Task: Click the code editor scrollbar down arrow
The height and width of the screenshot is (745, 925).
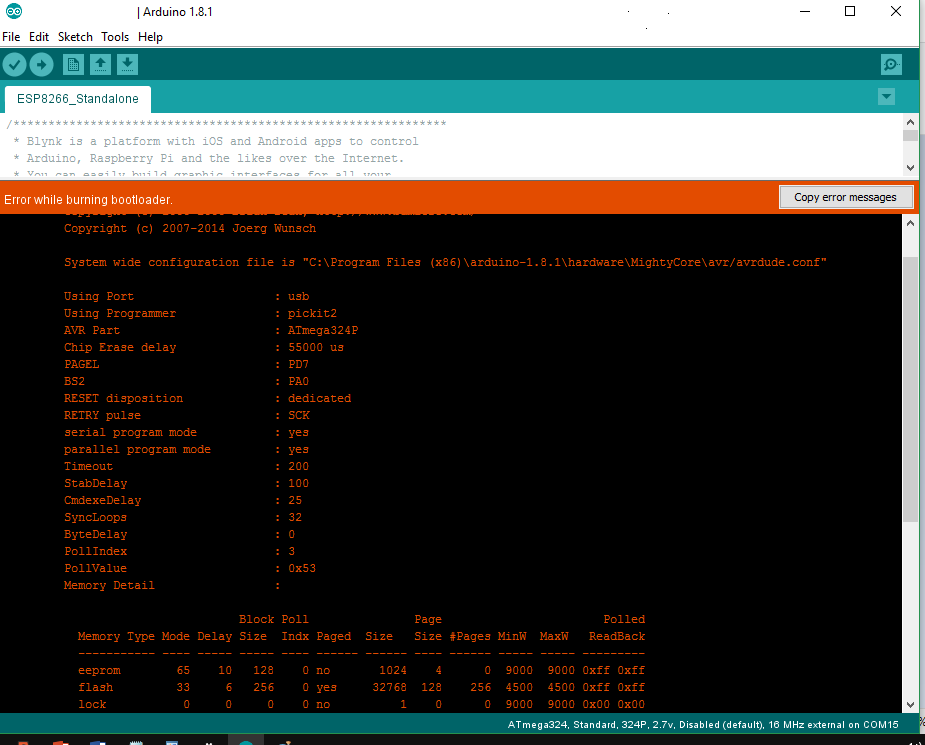Action: pyautogui.click(x=910, y=168)
